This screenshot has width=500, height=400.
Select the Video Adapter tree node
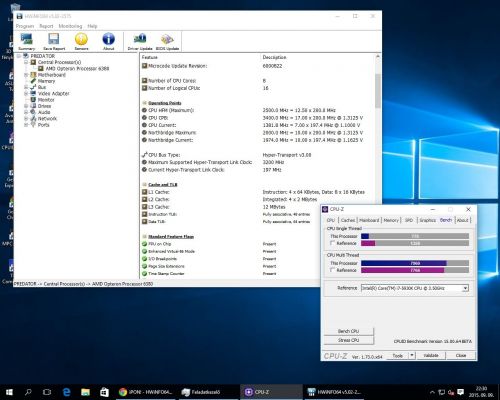coord(54,93)
